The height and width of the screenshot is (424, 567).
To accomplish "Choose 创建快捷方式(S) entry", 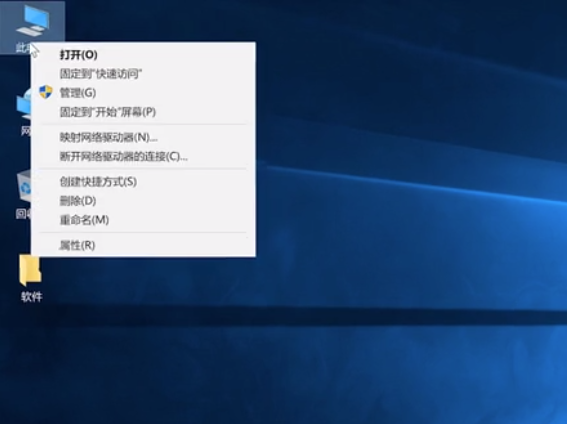I will coord(144,181).
